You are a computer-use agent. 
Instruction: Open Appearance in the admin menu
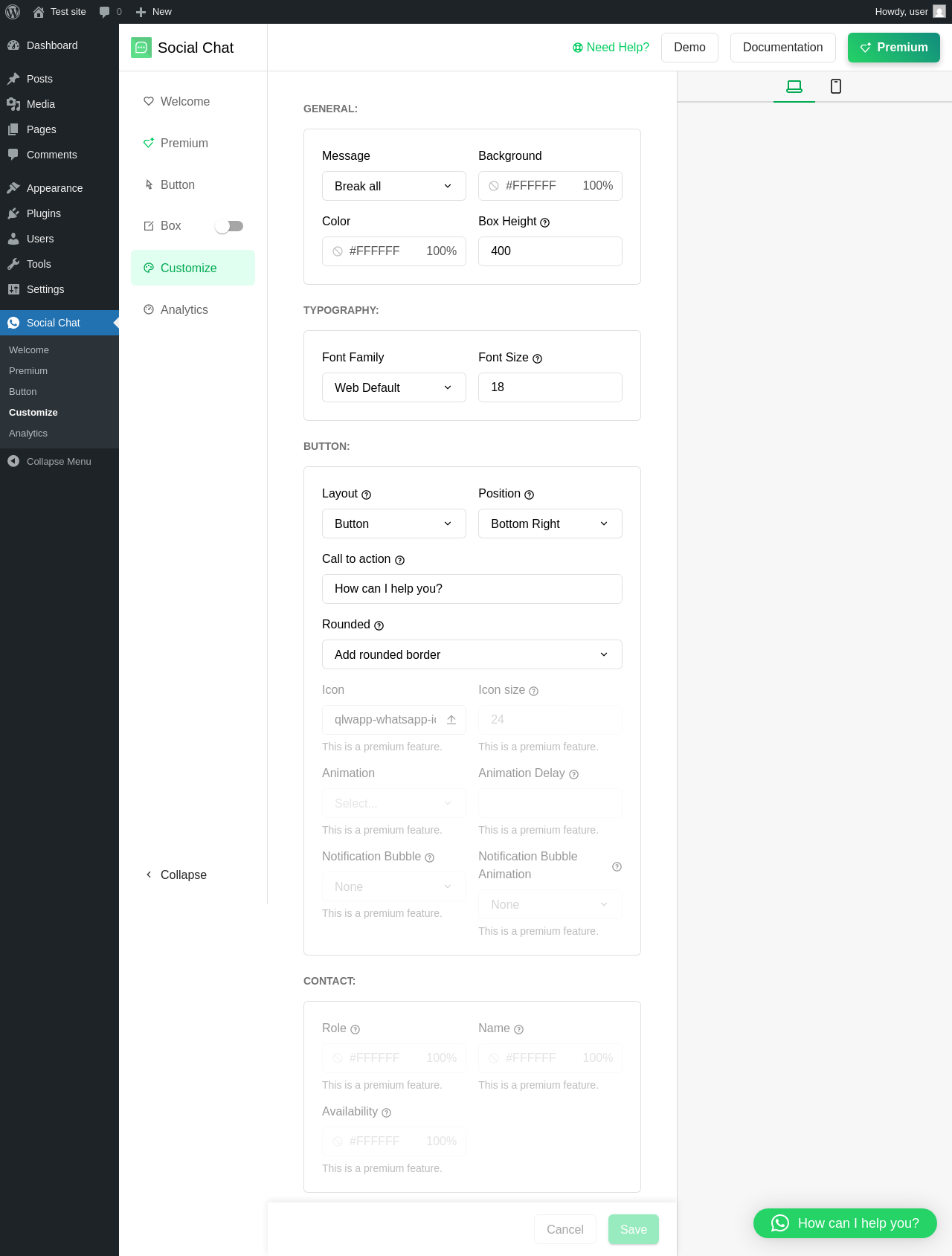[59, 188]
